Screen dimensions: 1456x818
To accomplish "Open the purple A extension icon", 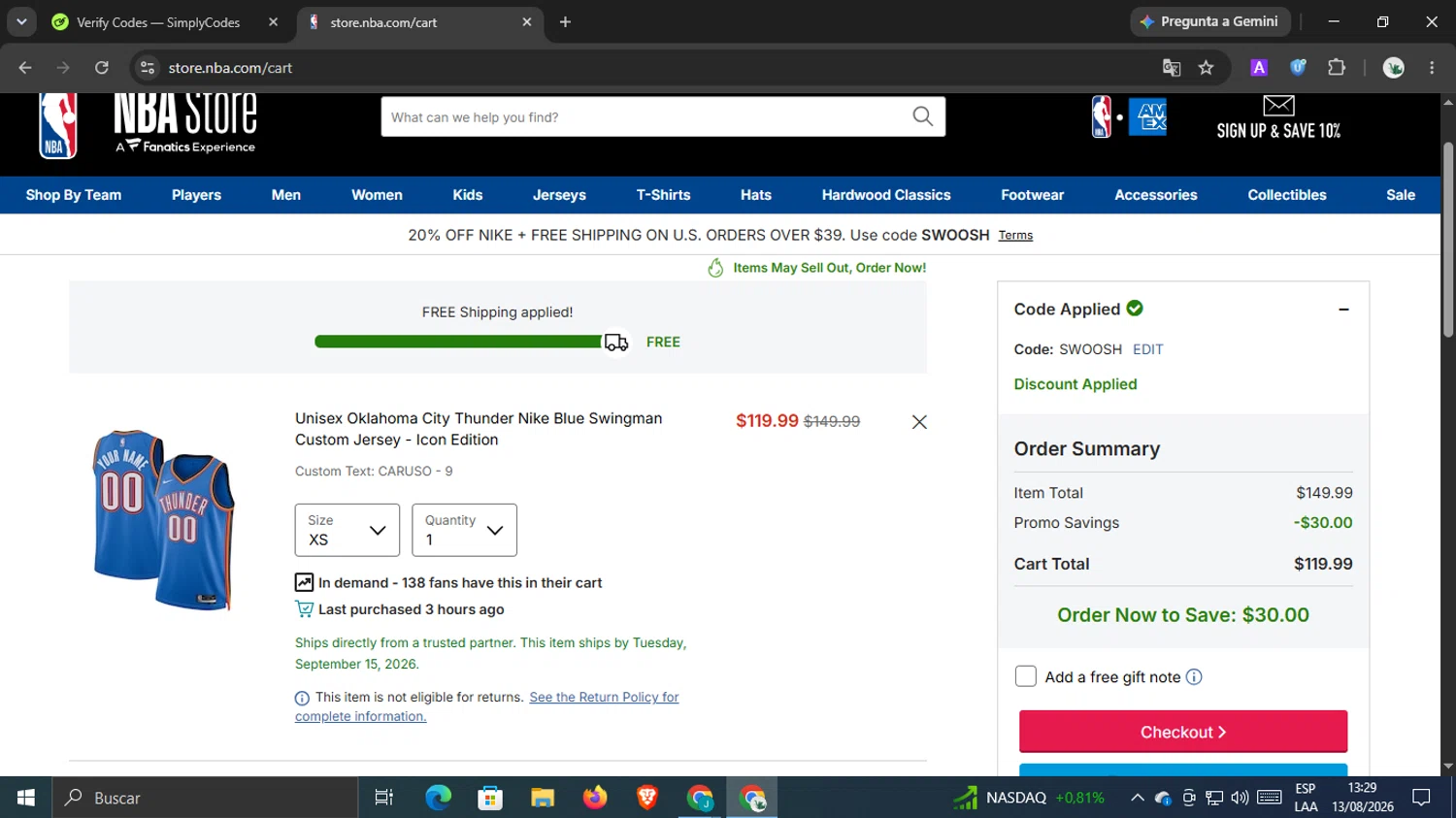I will 1259,68.
